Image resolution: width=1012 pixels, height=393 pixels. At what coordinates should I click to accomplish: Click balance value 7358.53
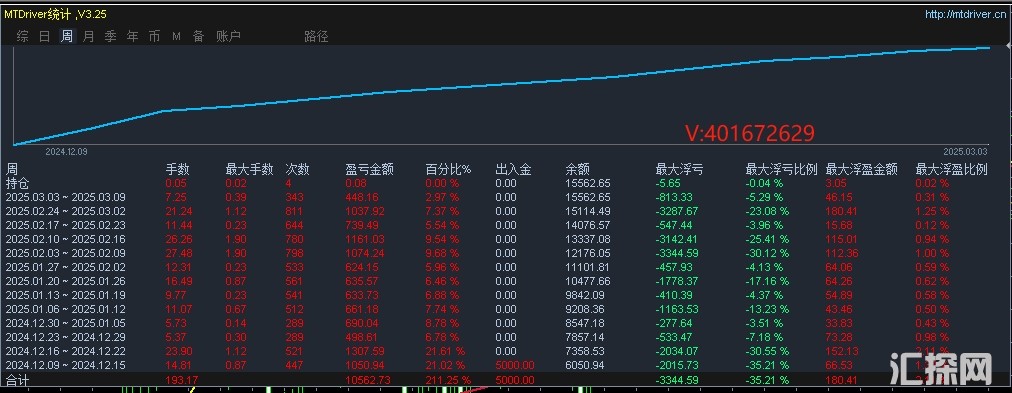[585, 351]
